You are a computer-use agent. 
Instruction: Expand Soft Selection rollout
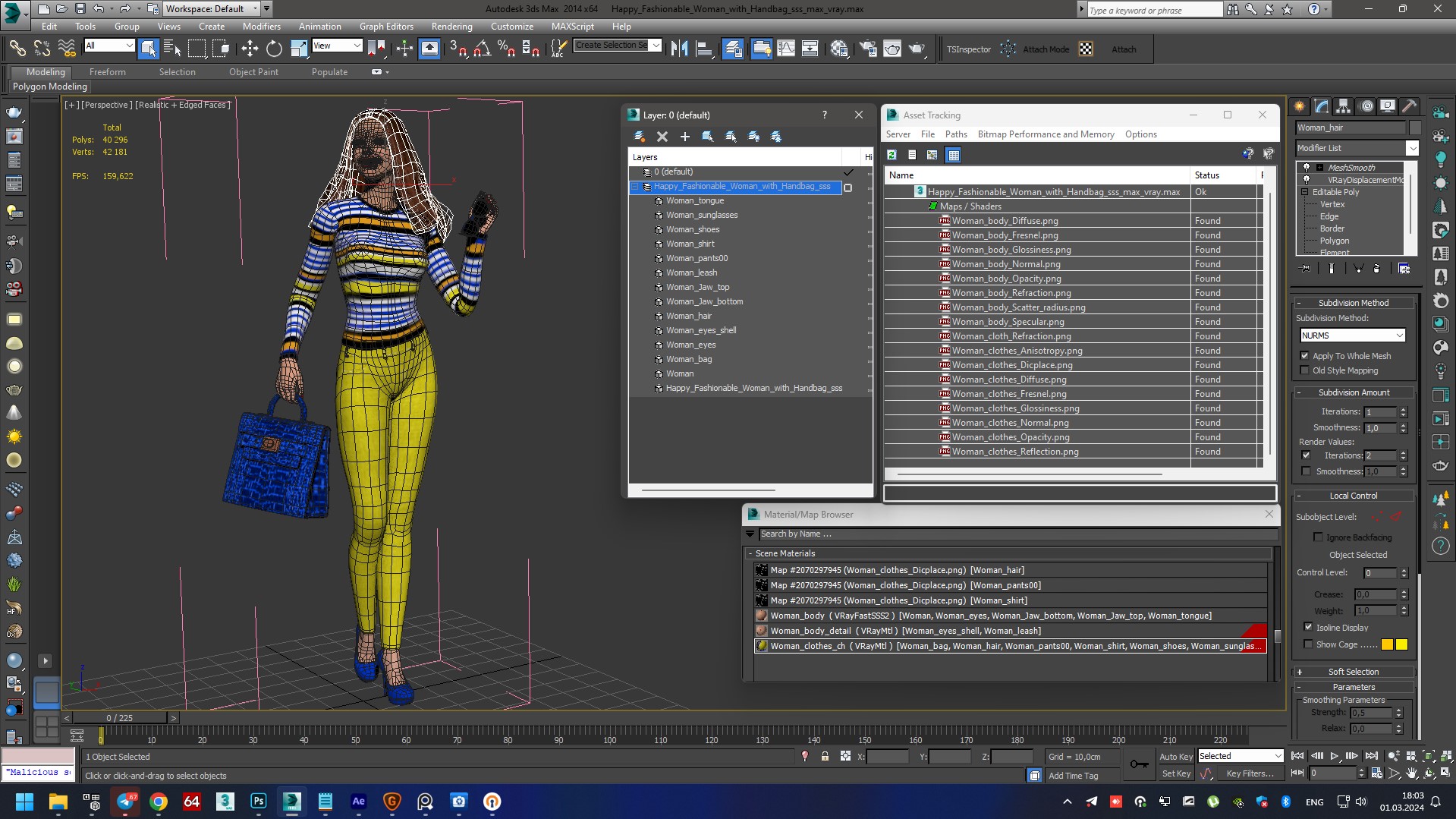[x=1354, y=672]
